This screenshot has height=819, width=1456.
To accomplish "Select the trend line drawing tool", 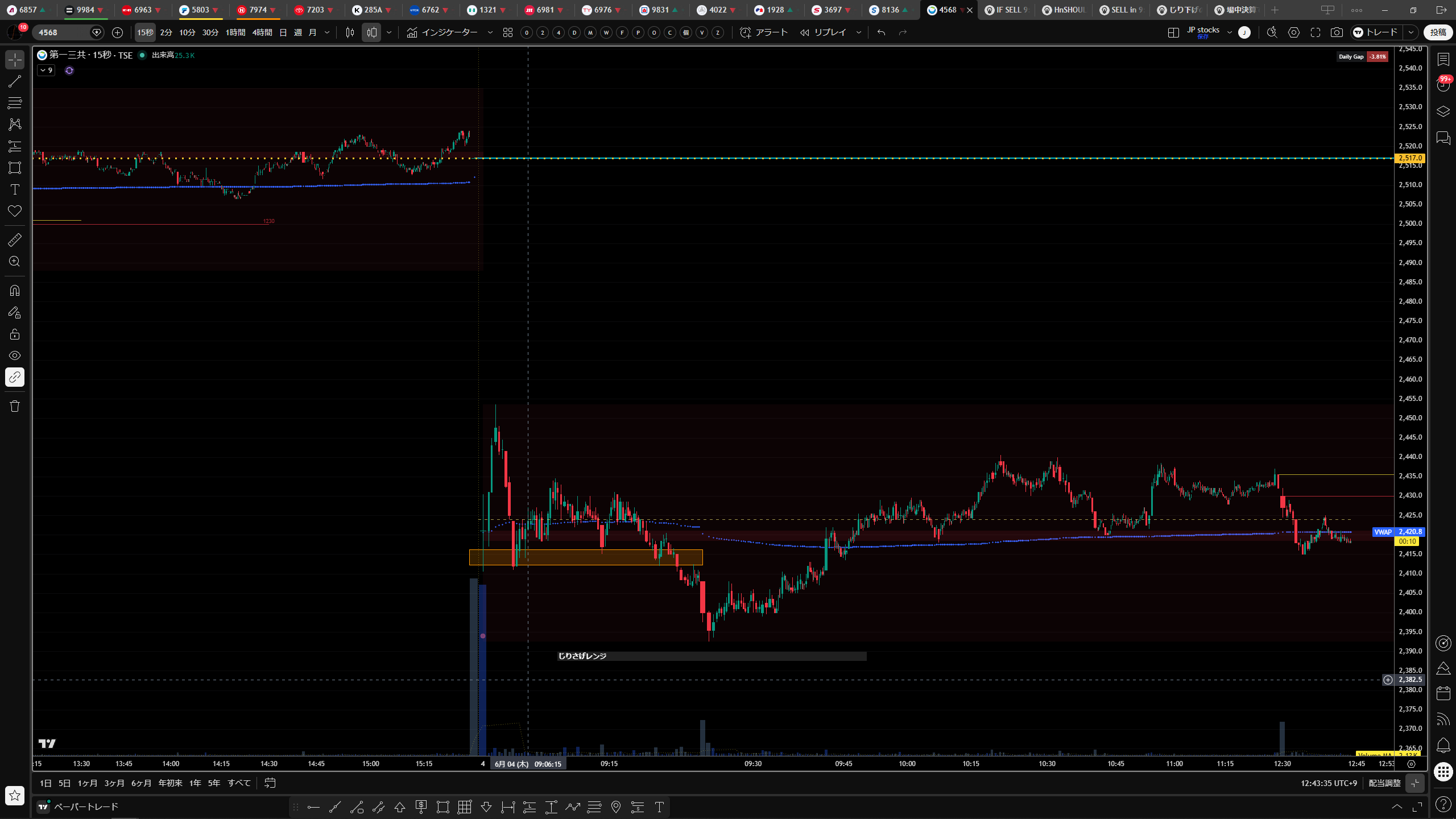I will tap(15, 81).
